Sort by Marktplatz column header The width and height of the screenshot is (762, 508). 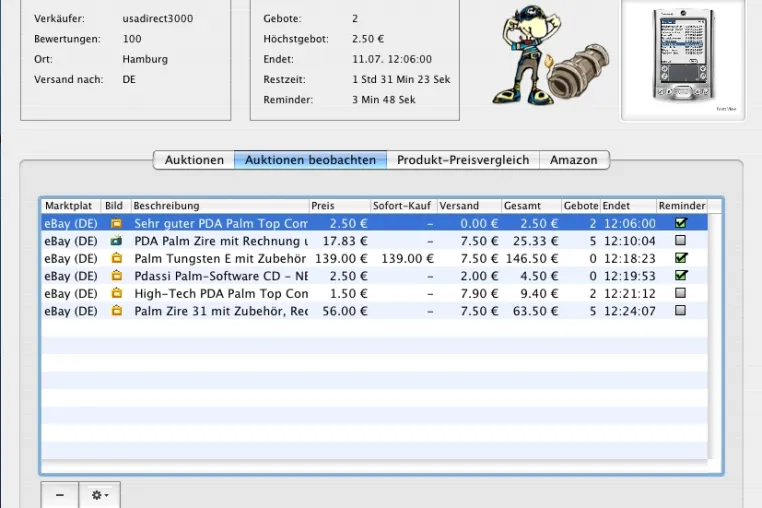pos(71,206)
